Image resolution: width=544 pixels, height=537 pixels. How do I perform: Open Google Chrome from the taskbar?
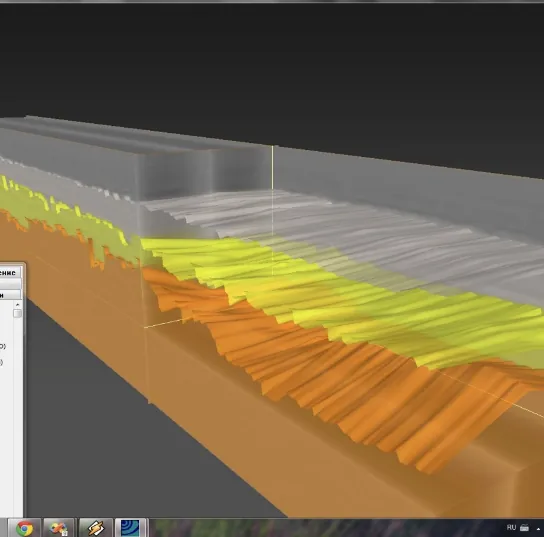coord(25,529)
